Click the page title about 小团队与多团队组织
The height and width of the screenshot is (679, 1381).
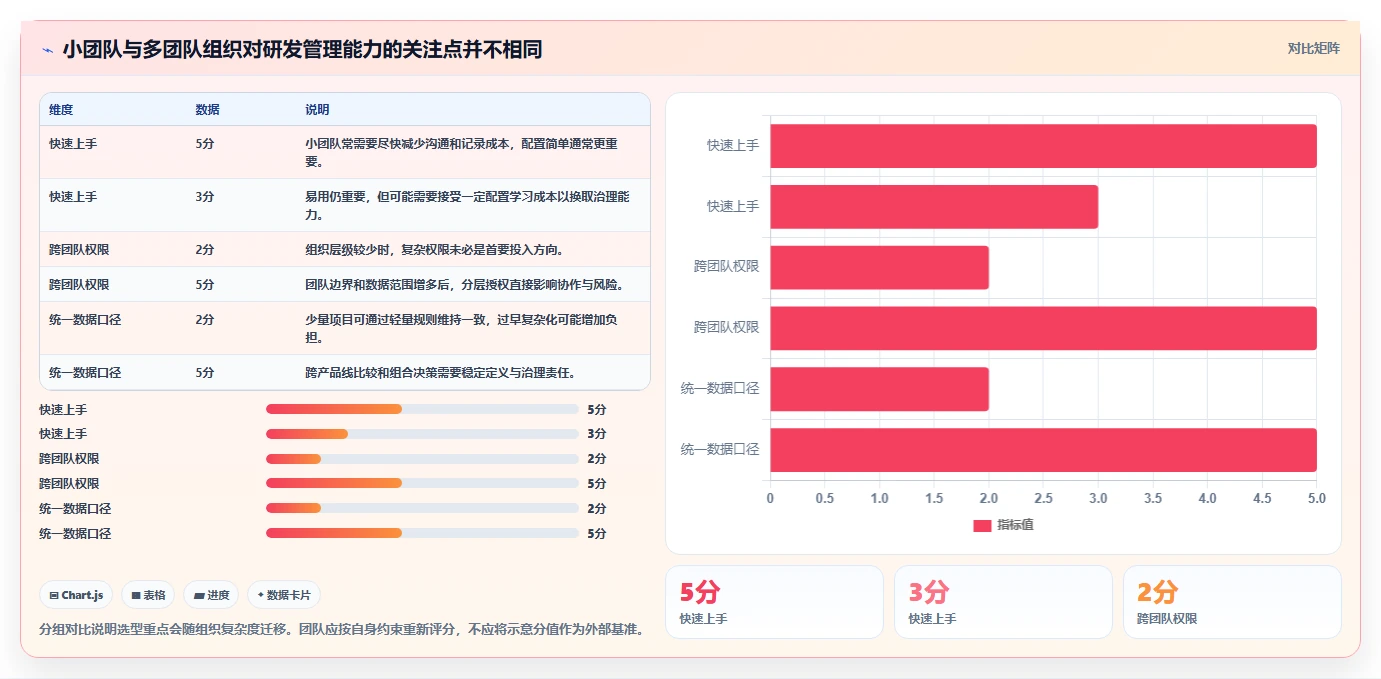pyautogui.click(x=302, y=49)
